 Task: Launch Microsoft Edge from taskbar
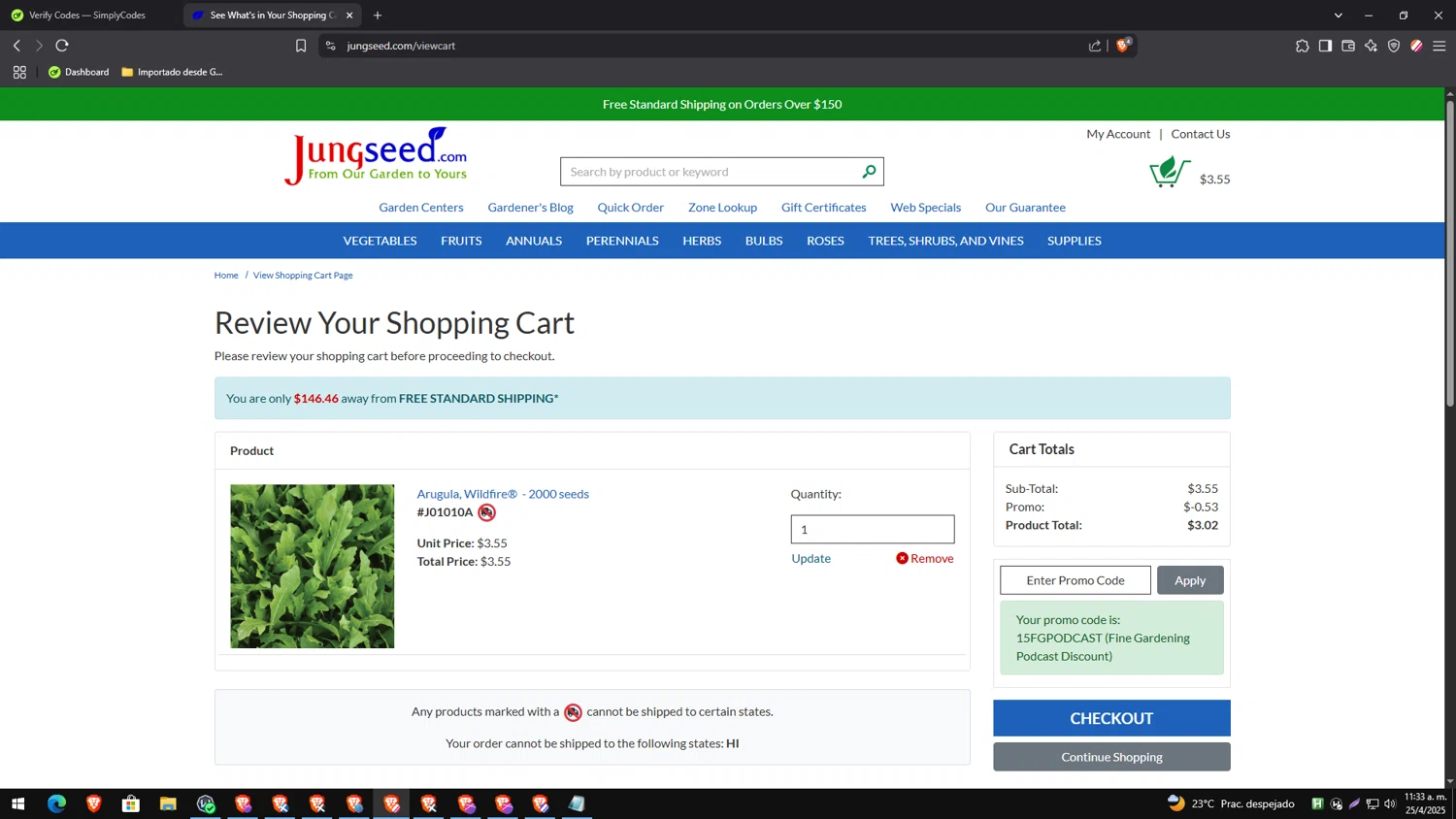point(56,803)
